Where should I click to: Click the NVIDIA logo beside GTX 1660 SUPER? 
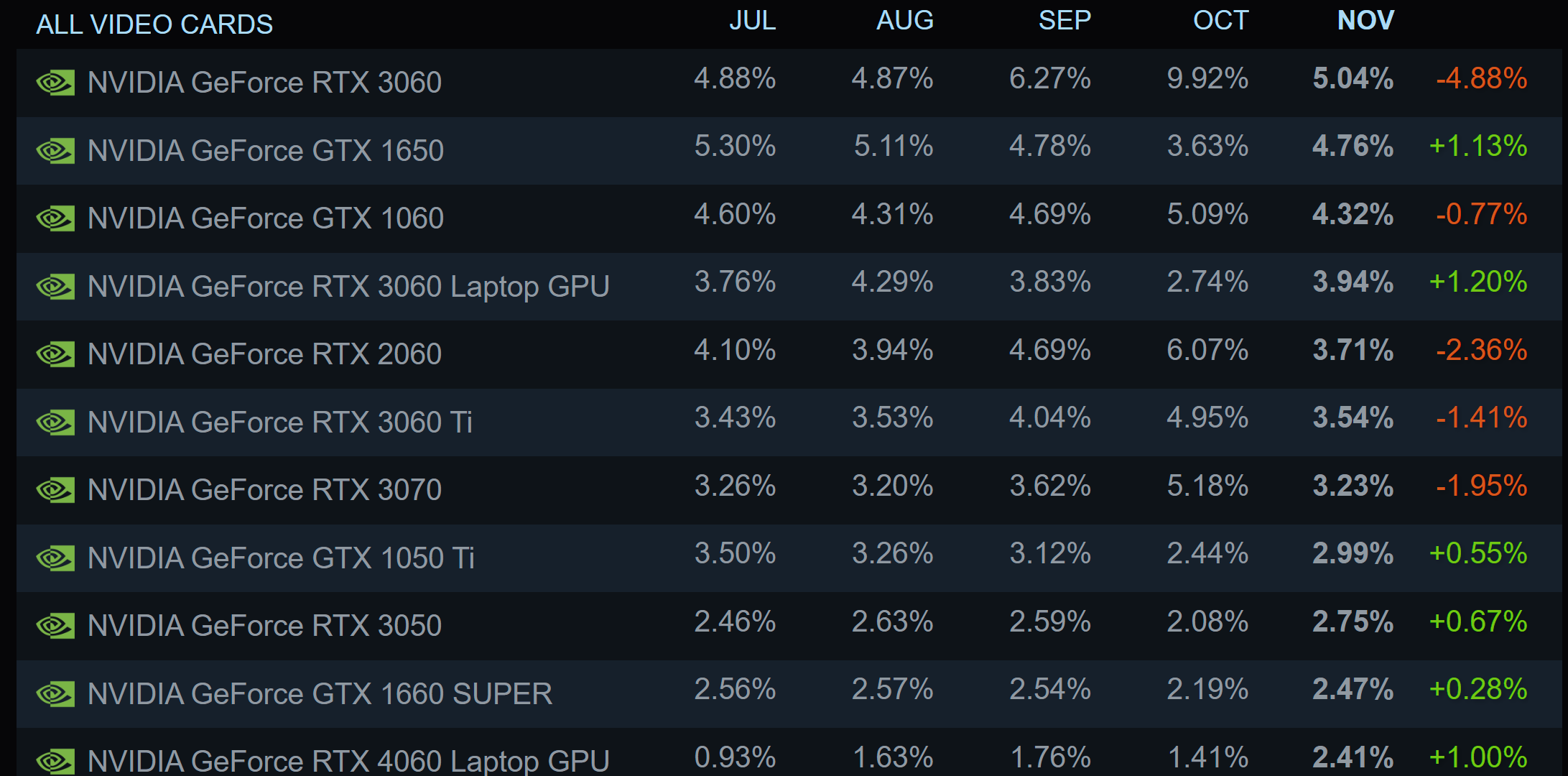55,695
